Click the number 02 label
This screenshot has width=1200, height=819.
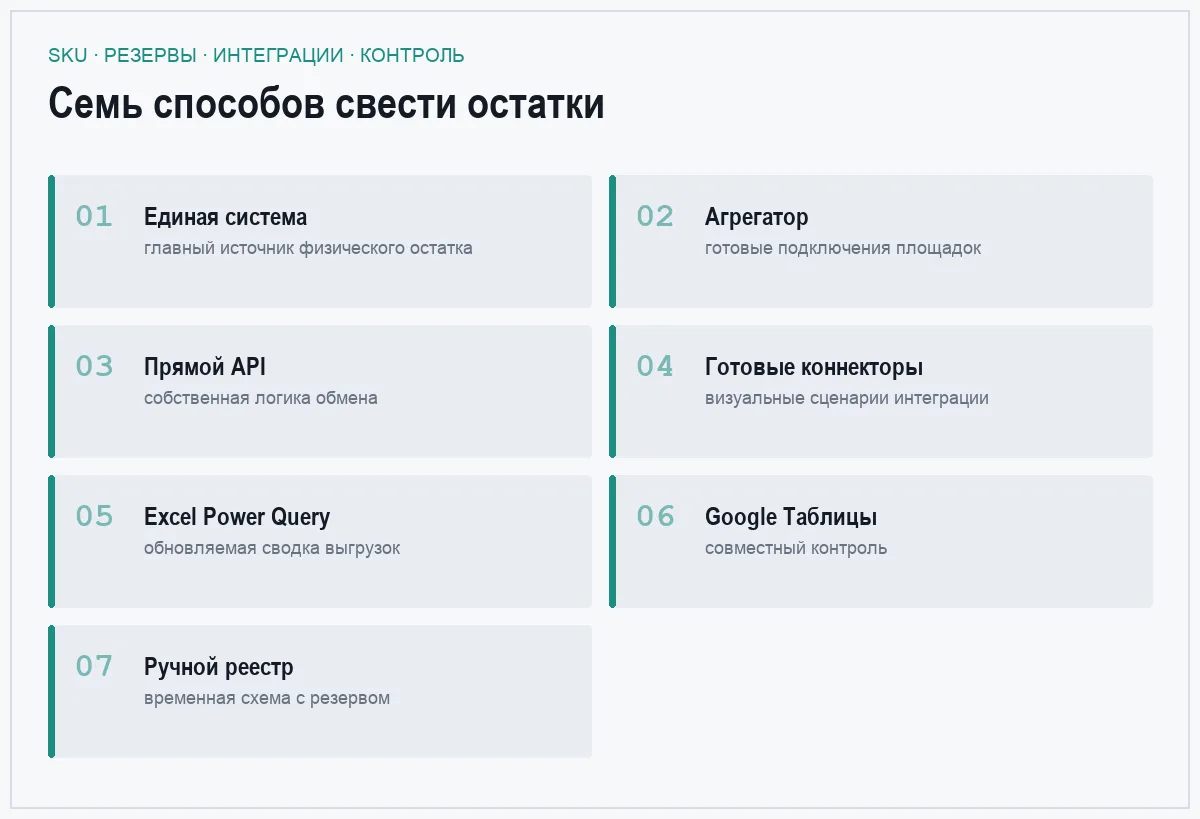pos(655,216)
